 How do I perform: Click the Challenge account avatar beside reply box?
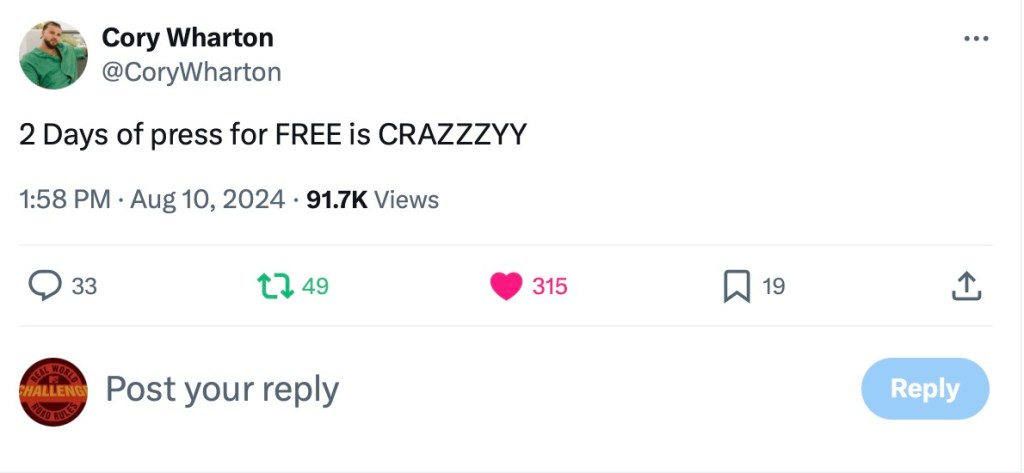click(54, 391)
